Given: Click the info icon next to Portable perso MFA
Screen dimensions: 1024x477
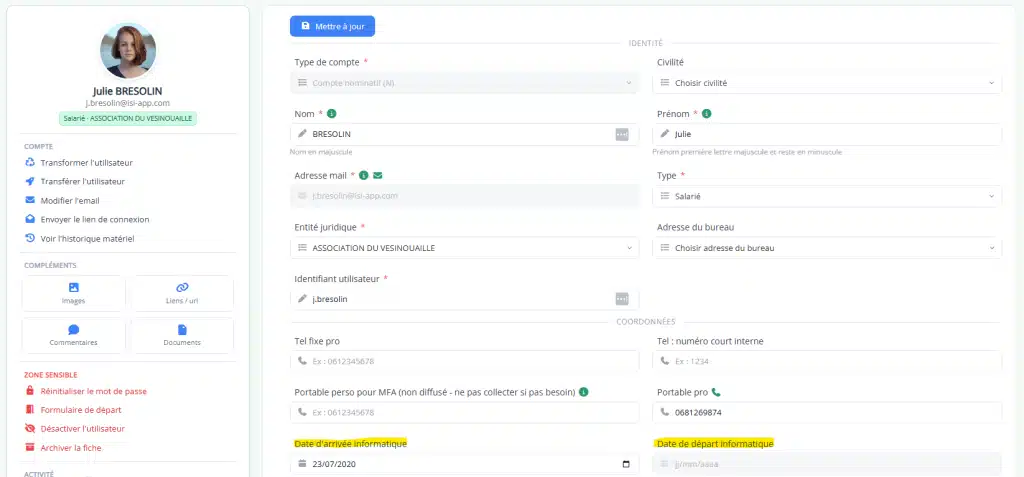Looking at the screenshot, I should (584, 392).
